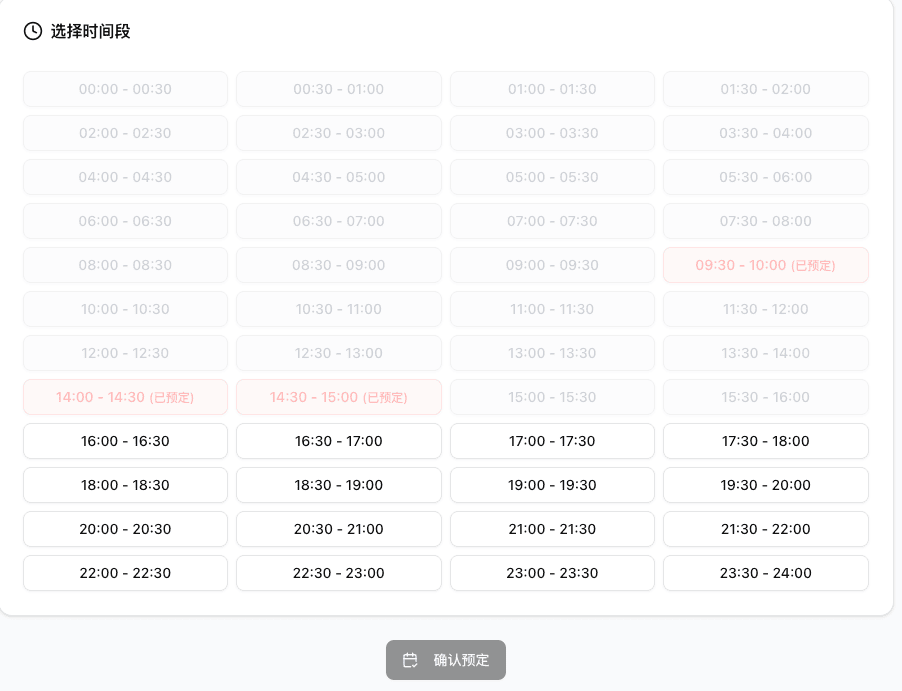This screenshot has width=902, height=691.
Task: Choose the 18:30 - 19:00 slot
Action: click(x=338, y=485)
